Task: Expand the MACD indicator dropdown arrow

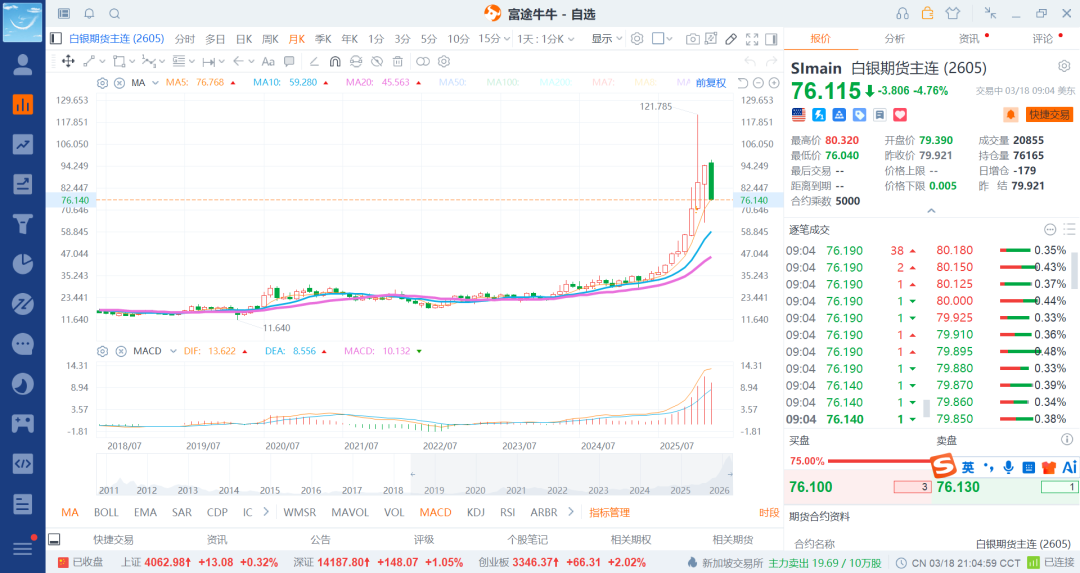Action: tap(173, 351)
